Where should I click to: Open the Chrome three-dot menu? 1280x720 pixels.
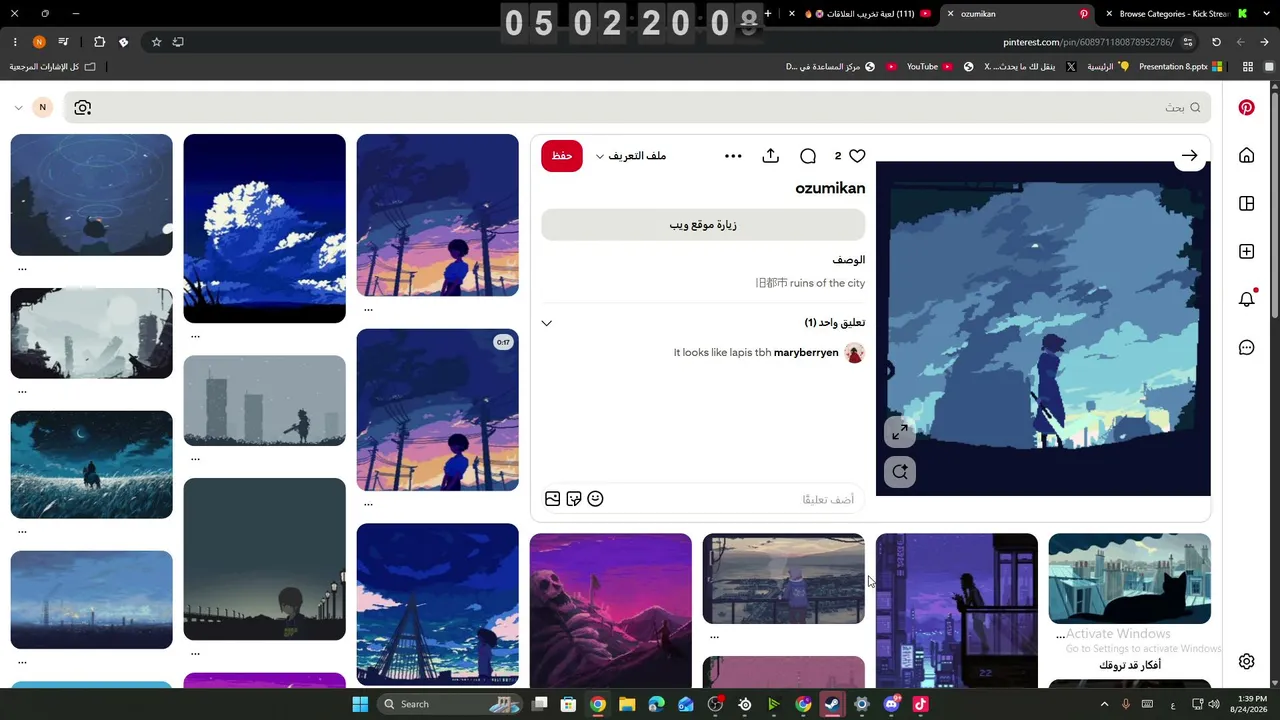(x=15, y=42)
